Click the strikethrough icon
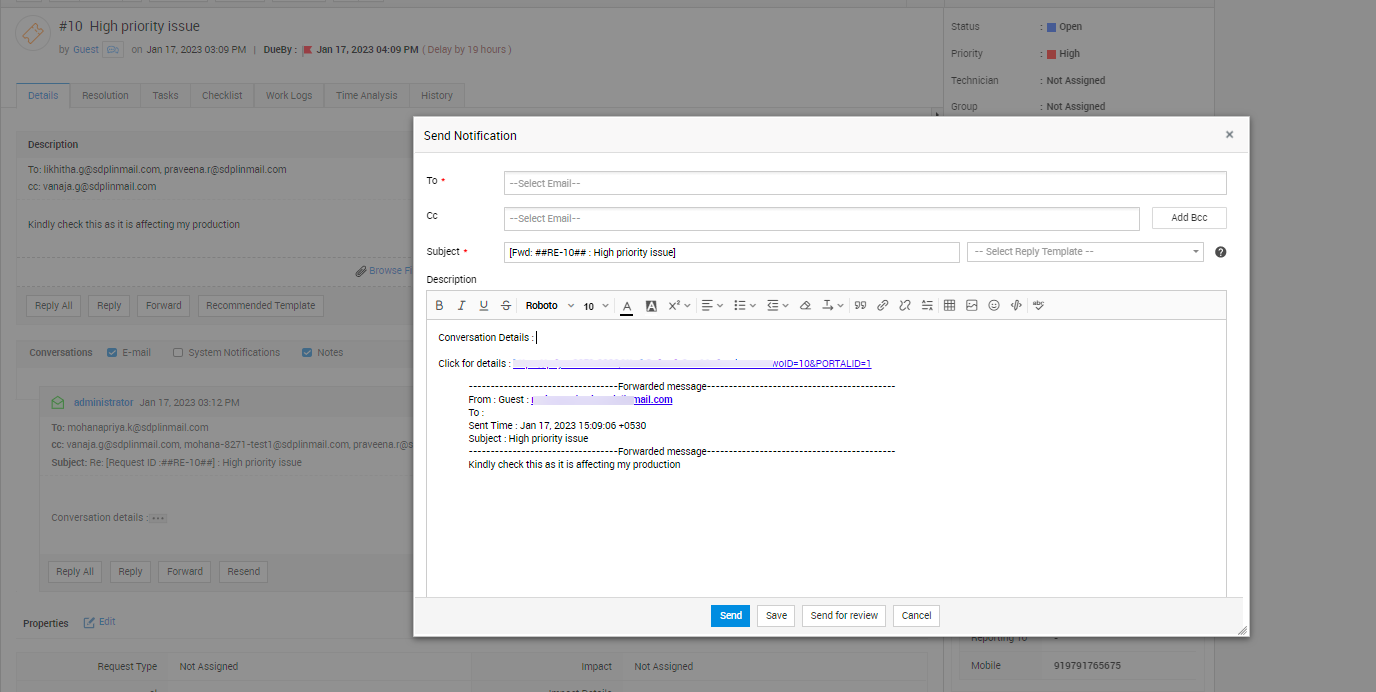This screenshot has height=692, width=1376. click(x=506, y=306)
